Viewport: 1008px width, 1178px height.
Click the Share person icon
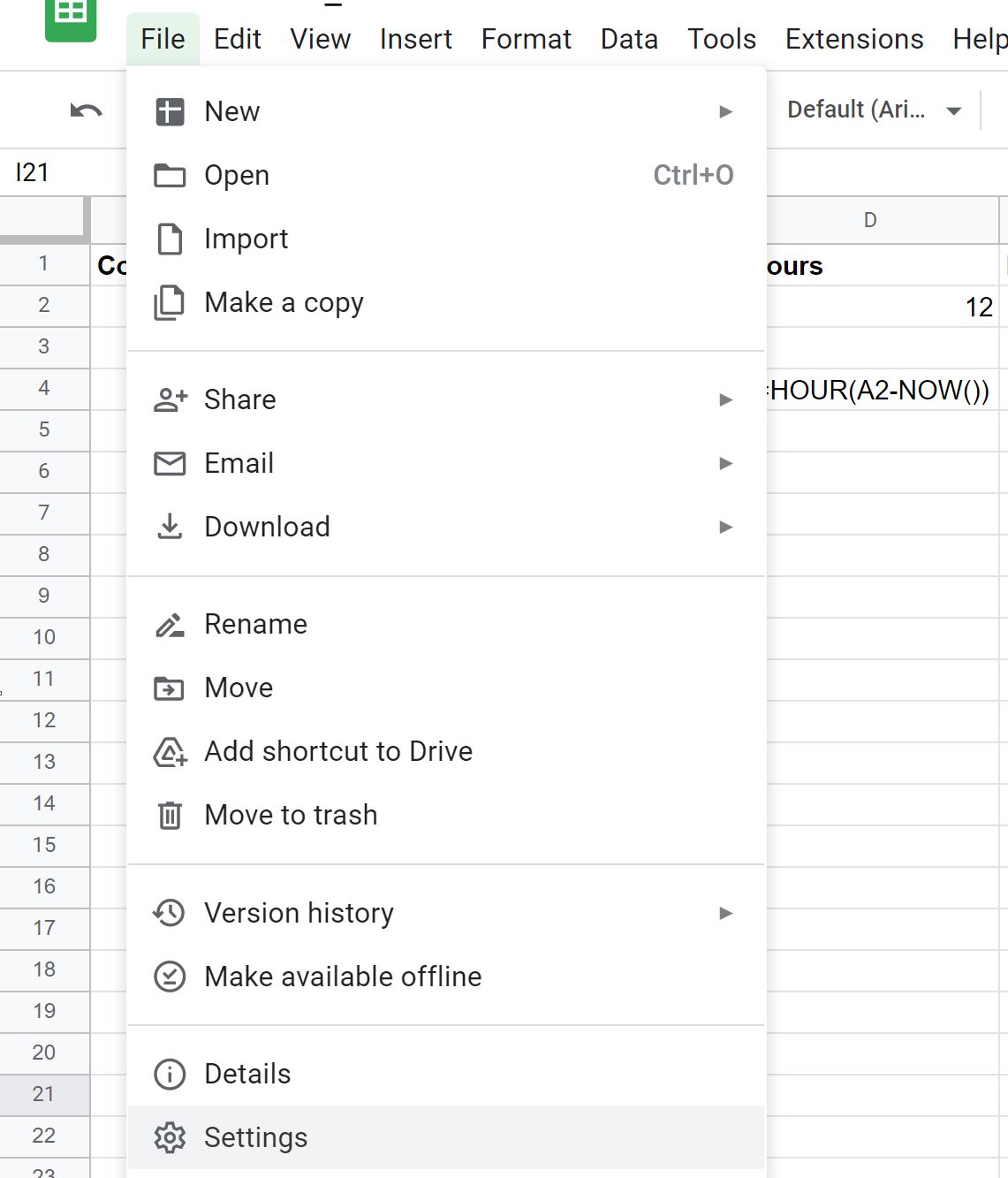170,399
